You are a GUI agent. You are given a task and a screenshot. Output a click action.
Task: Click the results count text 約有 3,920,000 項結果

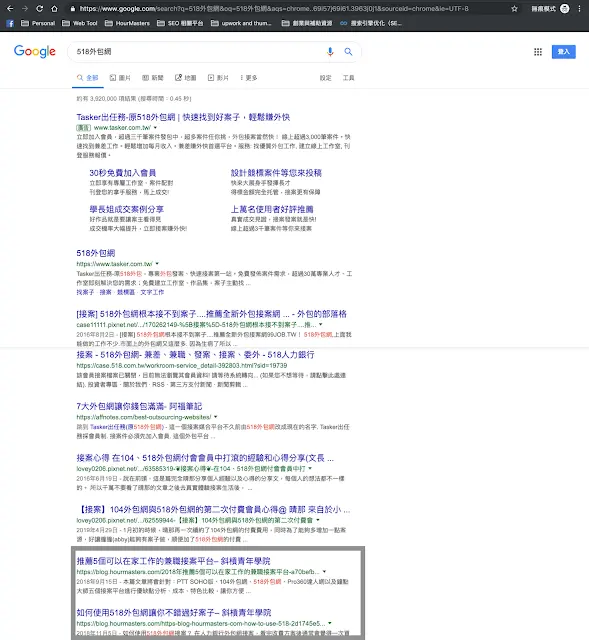point(134,99)
